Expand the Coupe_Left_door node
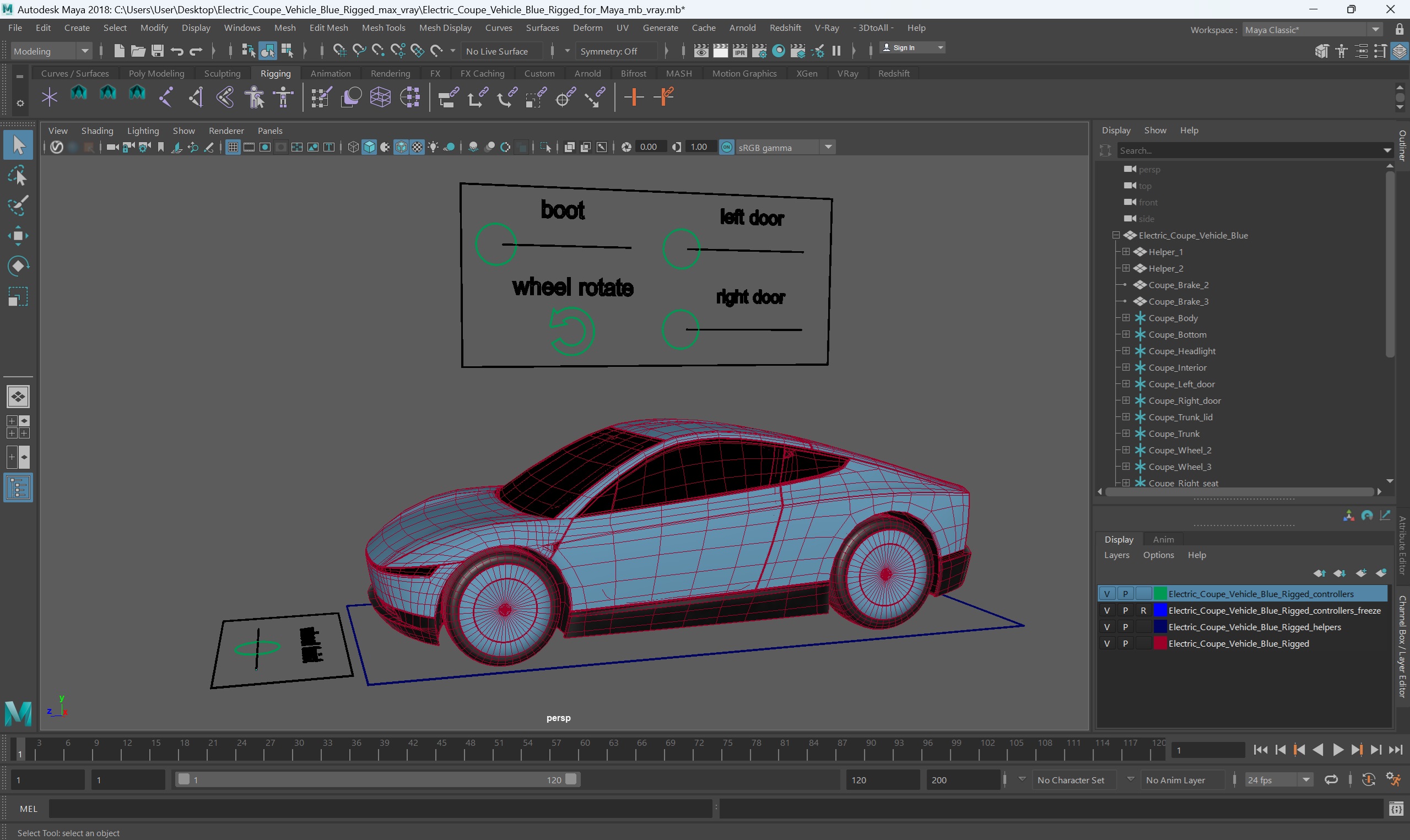 pyautogui.click(x=1126, y=384)
